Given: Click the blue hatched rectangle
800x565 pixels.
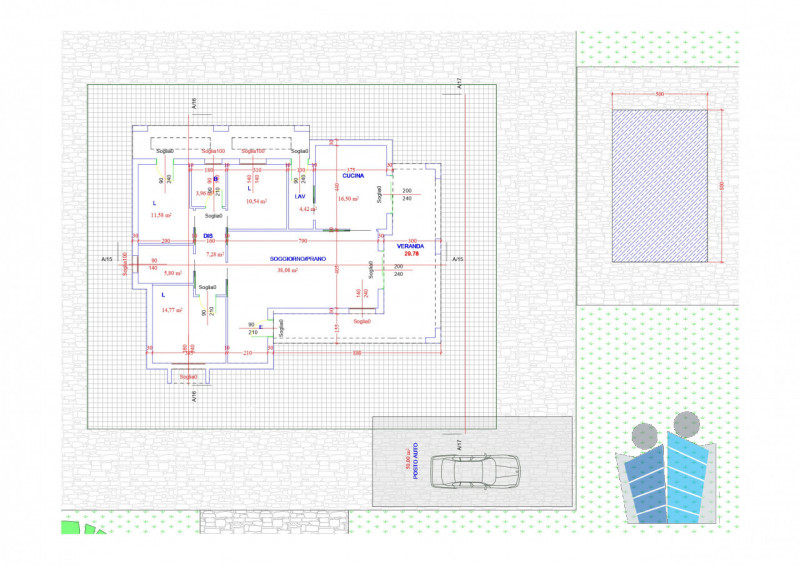Looking at the screenshot, I should tap(665, 185).
